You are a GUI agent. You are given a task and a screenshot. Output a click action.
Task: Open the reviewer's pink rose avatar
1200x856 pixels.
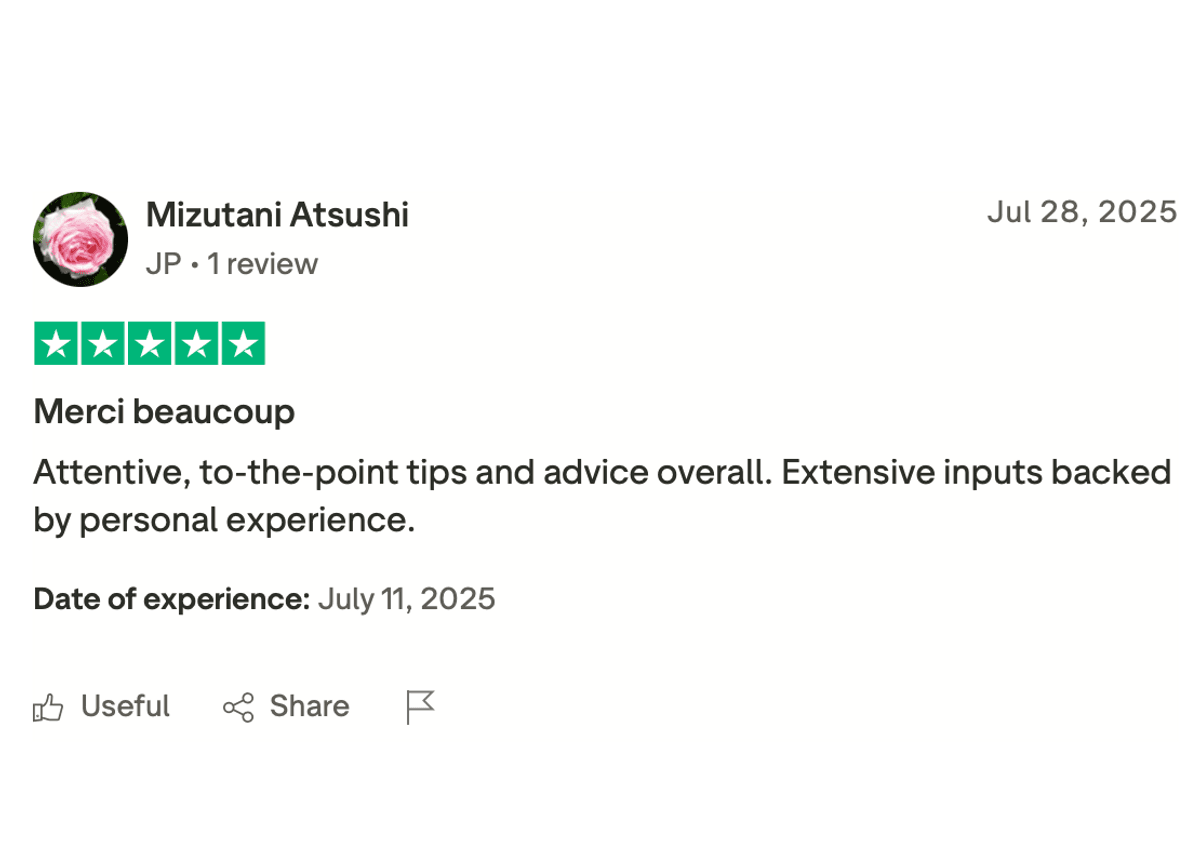pyautogui.click(x=80, y=239)
